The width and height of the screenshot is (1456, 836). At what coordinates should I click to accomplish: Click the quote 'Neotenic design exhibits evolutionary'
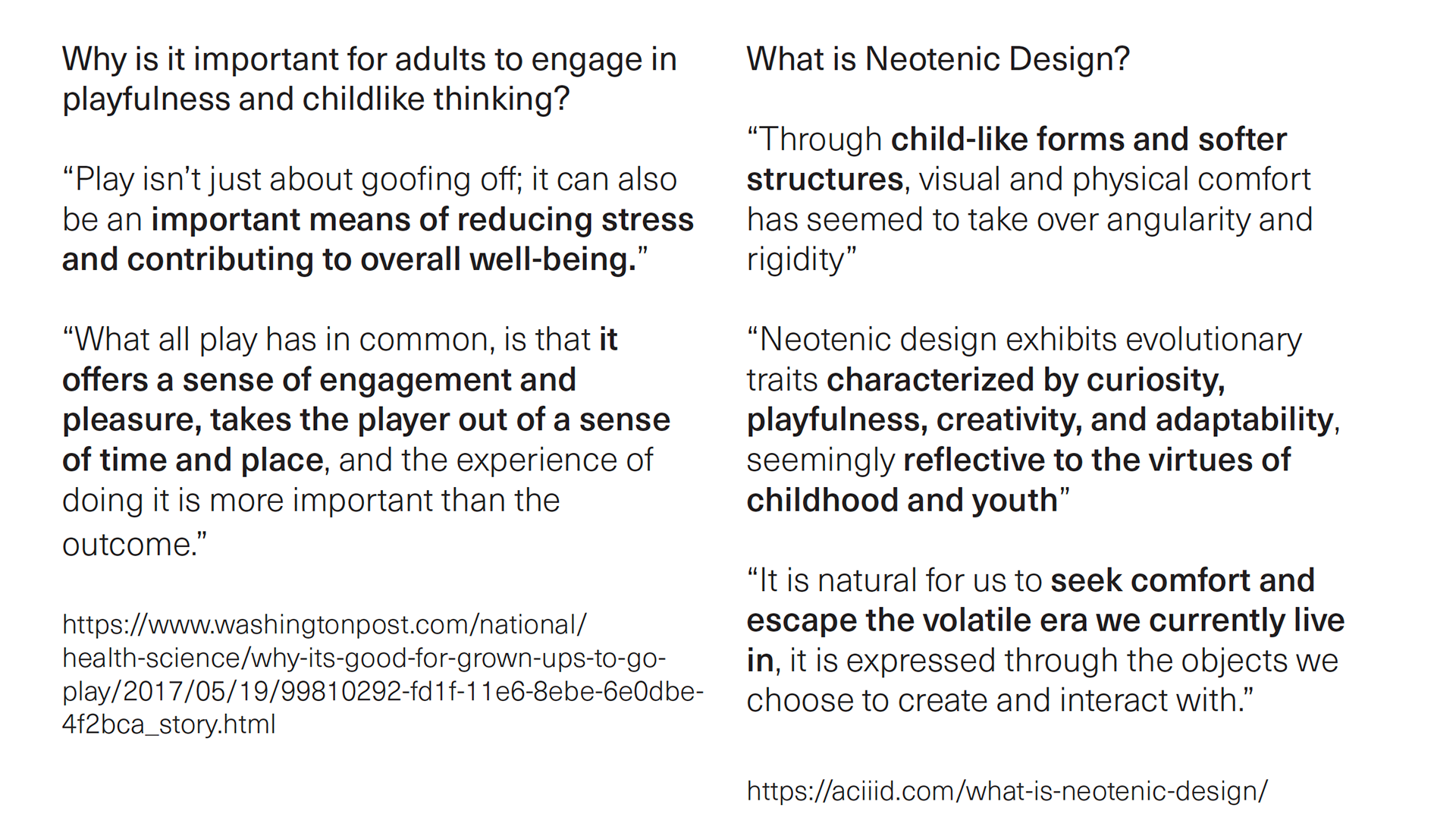click(x=1024, y=339)
